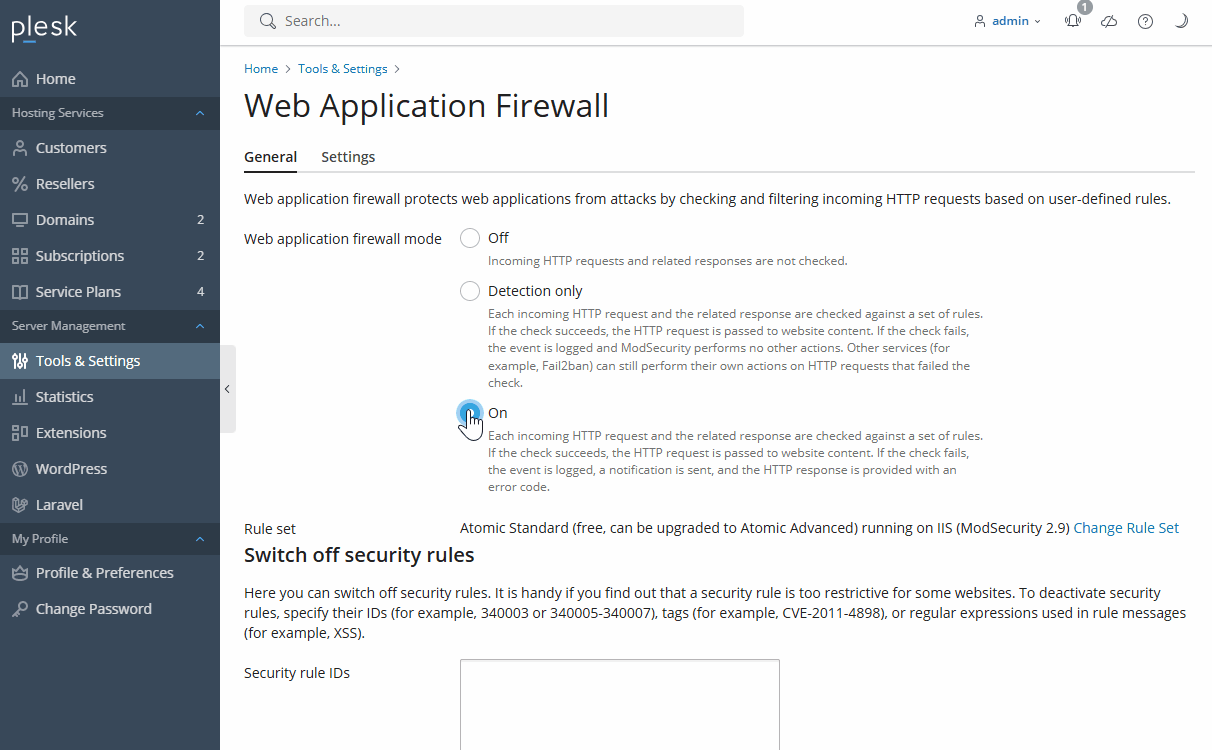The width and height of the screenshot is (1212, 750).
Task: Select Detection only firewall mode
Action: tap(470, 291)
